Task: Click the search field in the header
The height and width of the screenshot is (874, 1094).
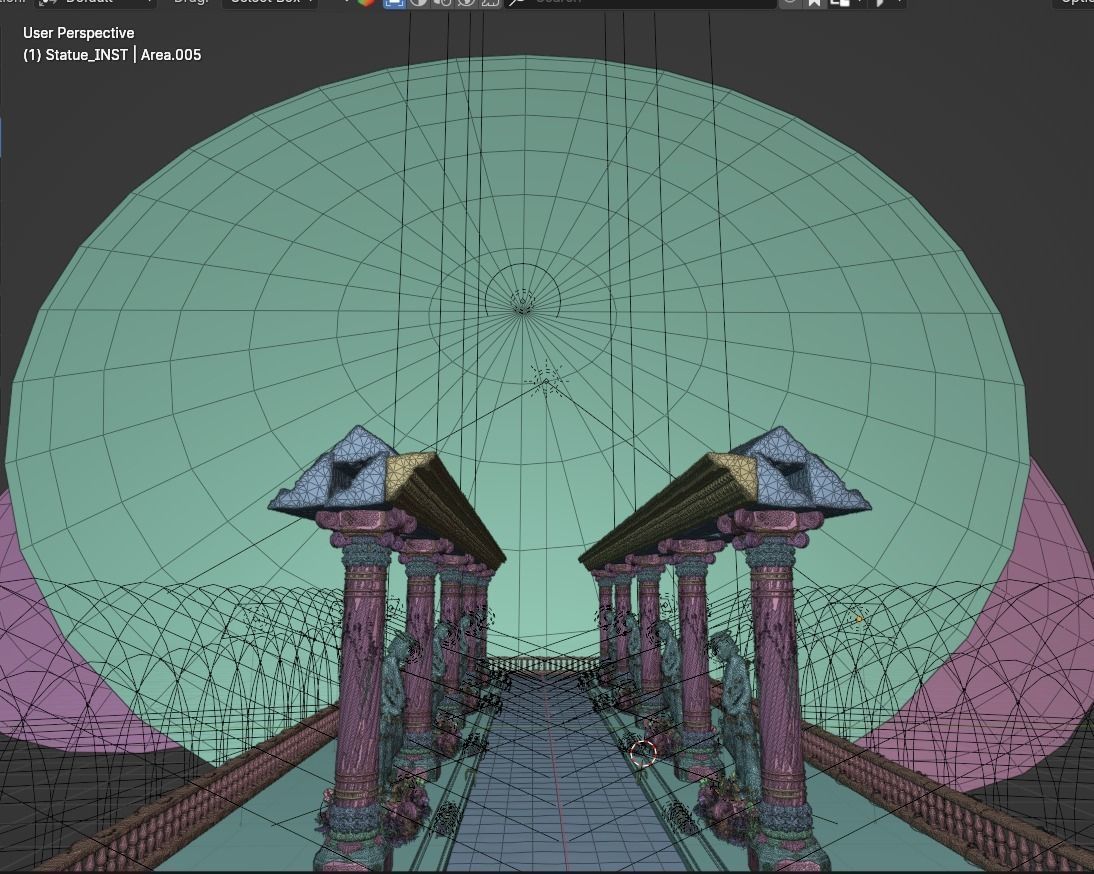Action: (640, 3)
